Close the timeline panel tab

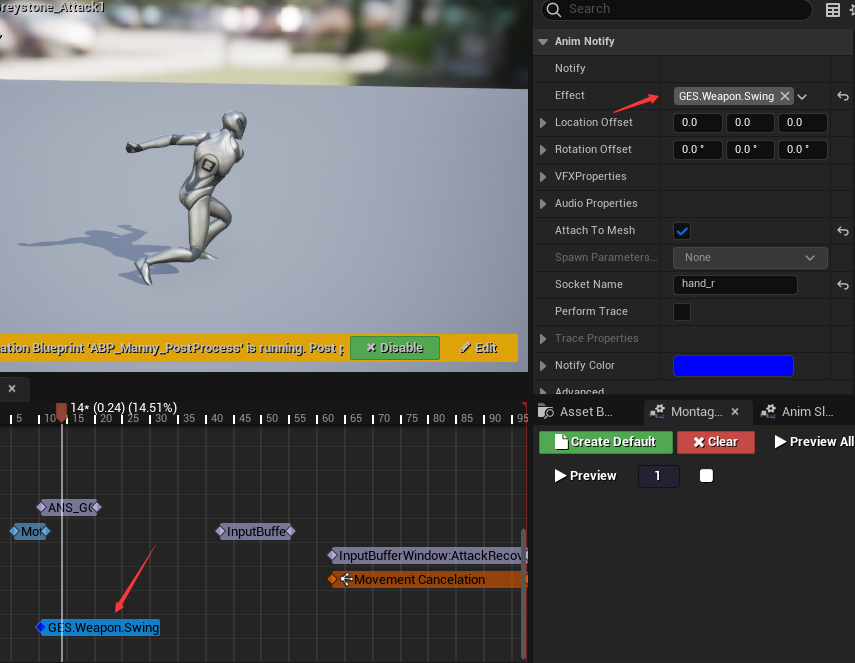tap(12, 388)
